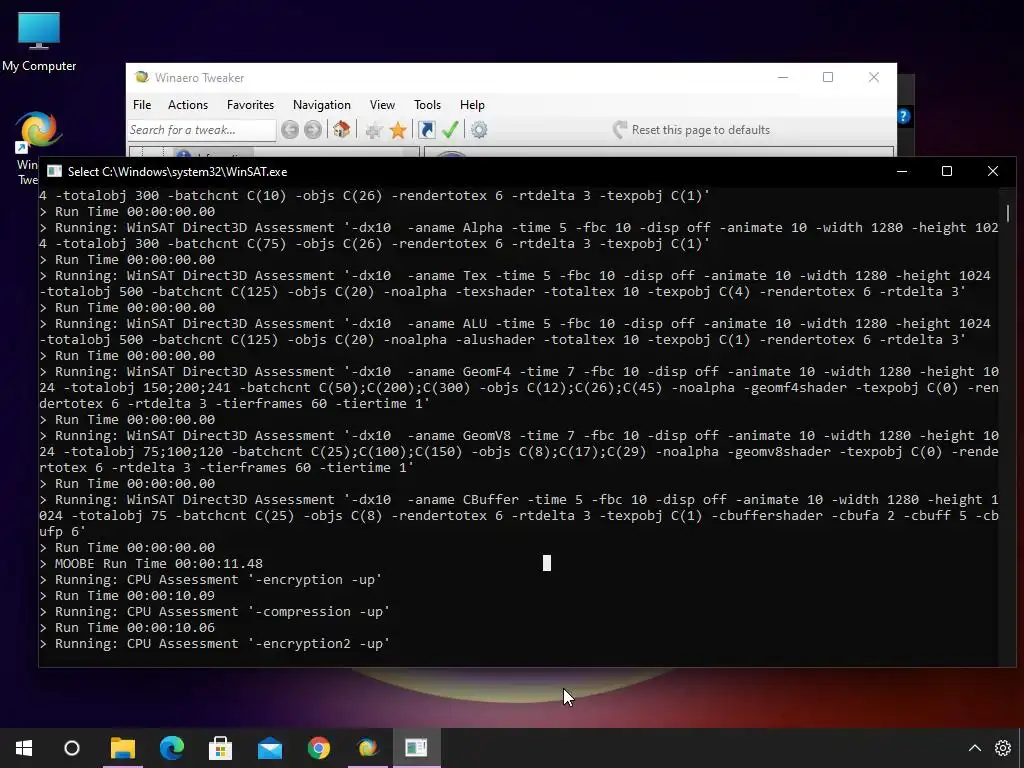The height and width of the screenshot is (768, 1024).
Task: Click the line with '-compression -up'
Action: point(215,611)
